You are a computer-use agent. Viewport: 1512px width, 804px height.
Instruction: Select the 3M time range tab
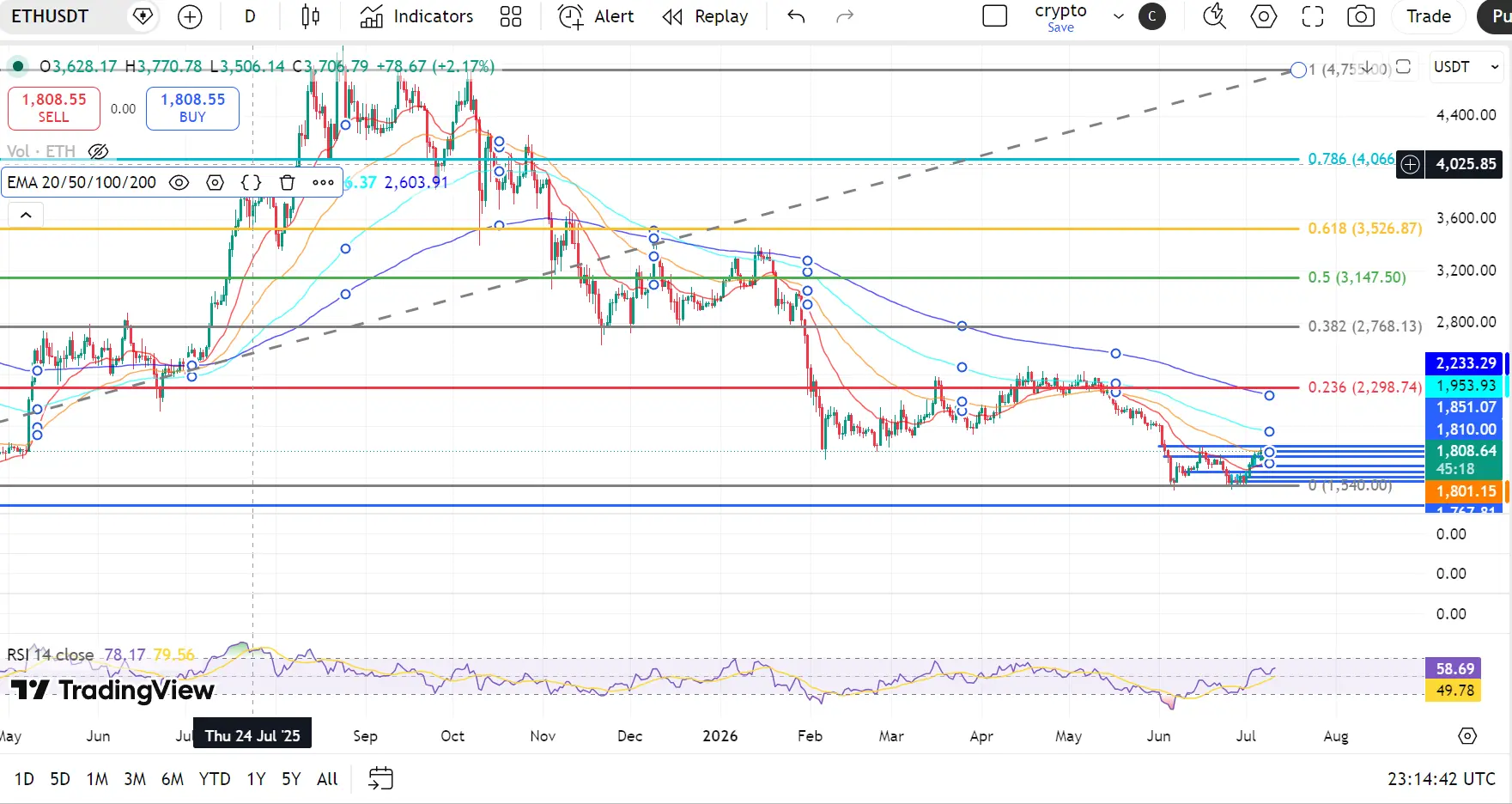coord(135,779)
